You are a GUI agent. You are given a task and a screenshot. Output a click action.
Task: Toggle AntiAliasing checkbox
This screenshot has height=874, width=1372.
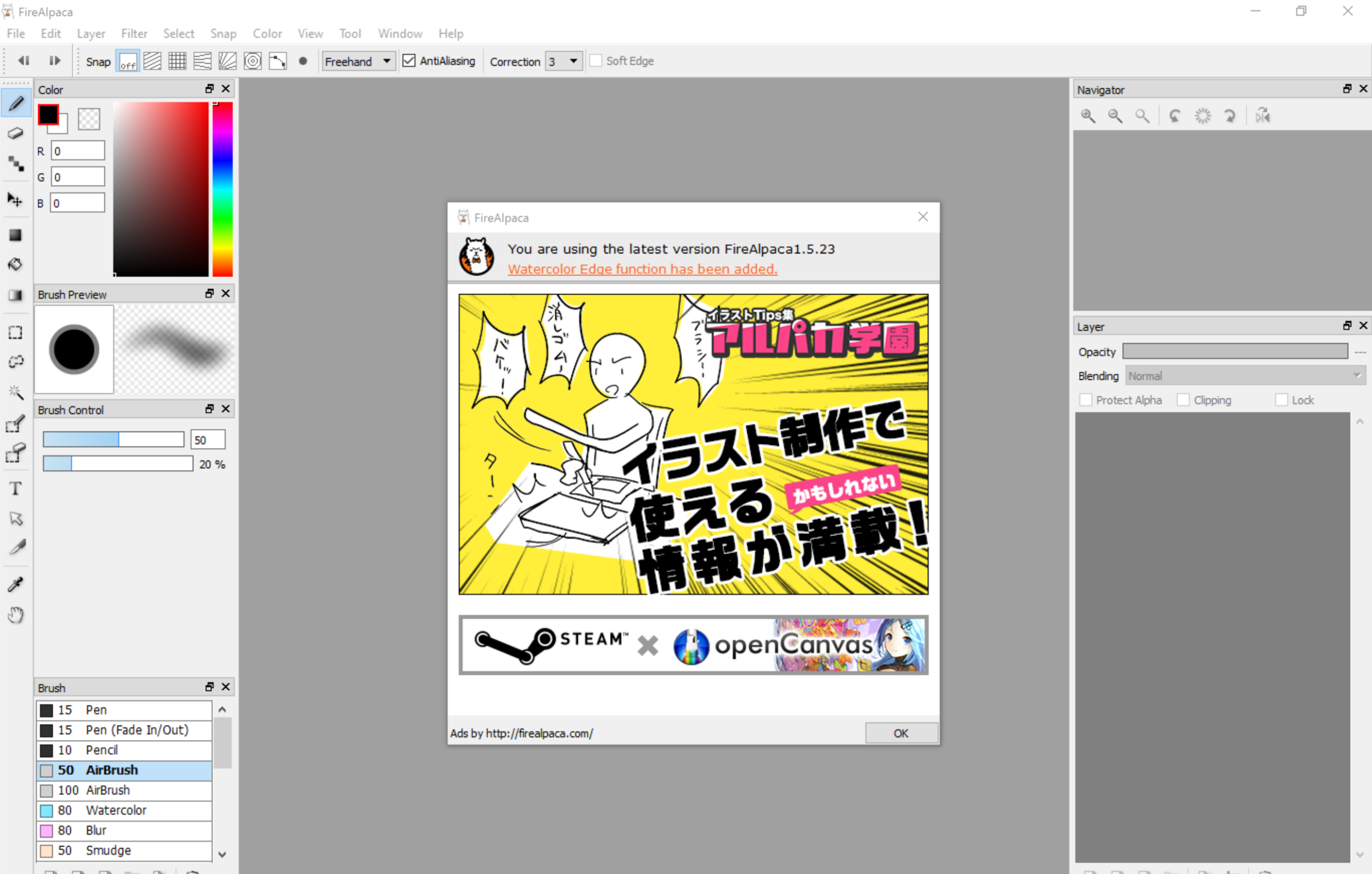pos(408,60)
